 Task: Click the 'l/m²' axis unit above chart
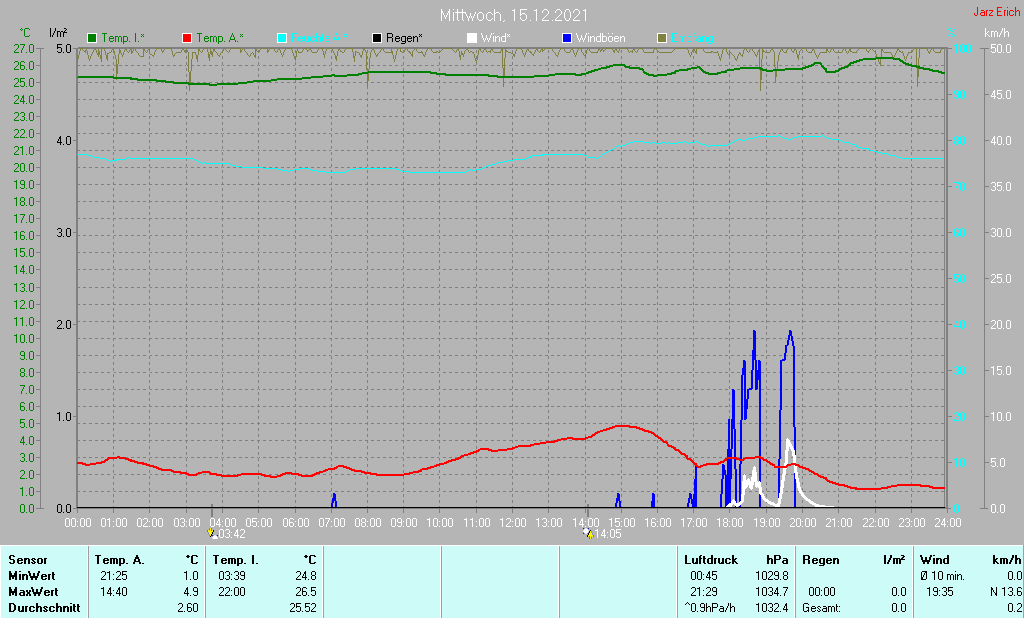click(x=59, y=33)
